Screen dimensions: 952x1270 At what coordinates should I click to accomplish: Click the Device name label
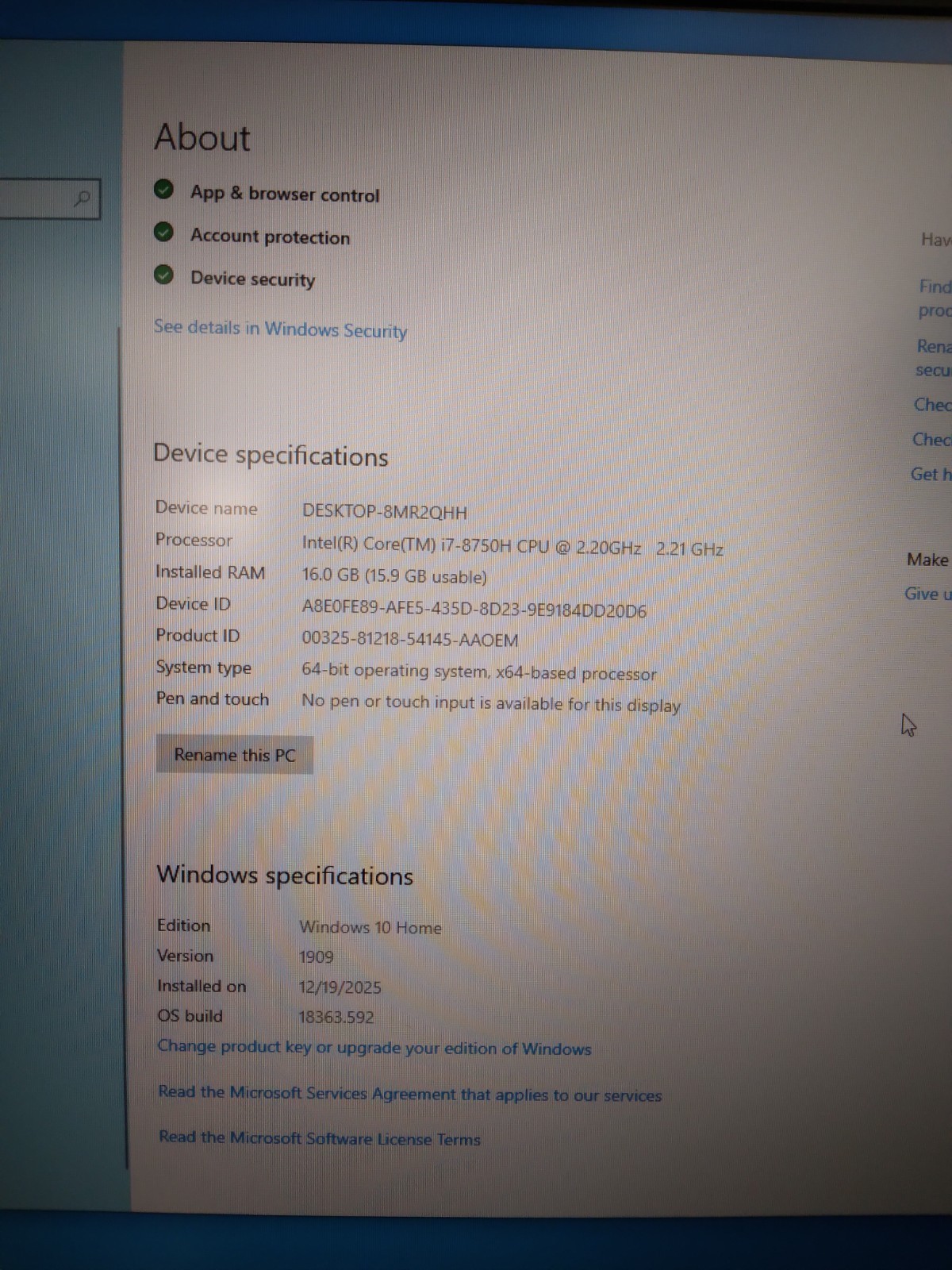click(x=206, y=508)
